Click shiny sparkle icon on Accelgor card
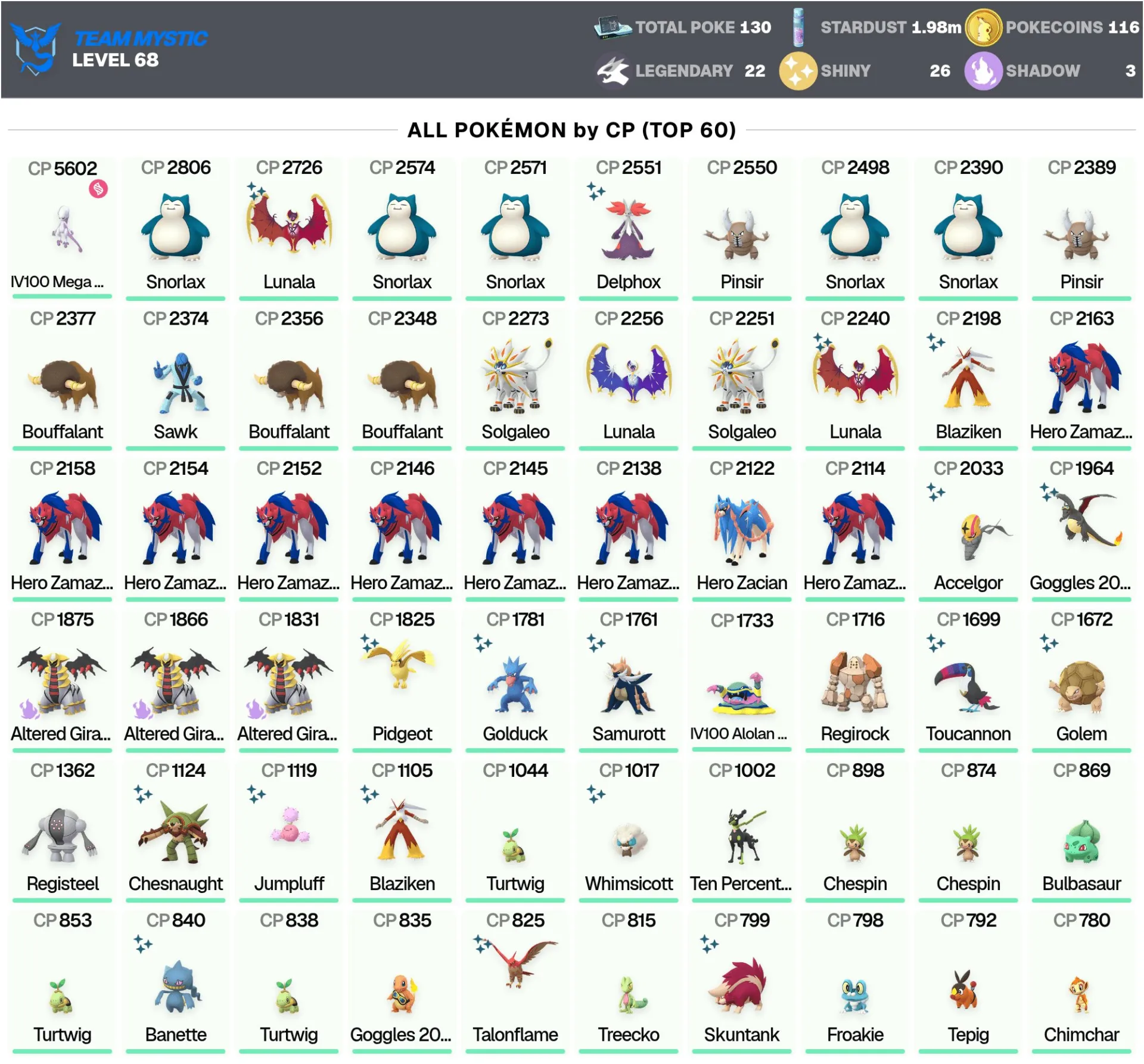1144x1064 pixels. point(935,493)
